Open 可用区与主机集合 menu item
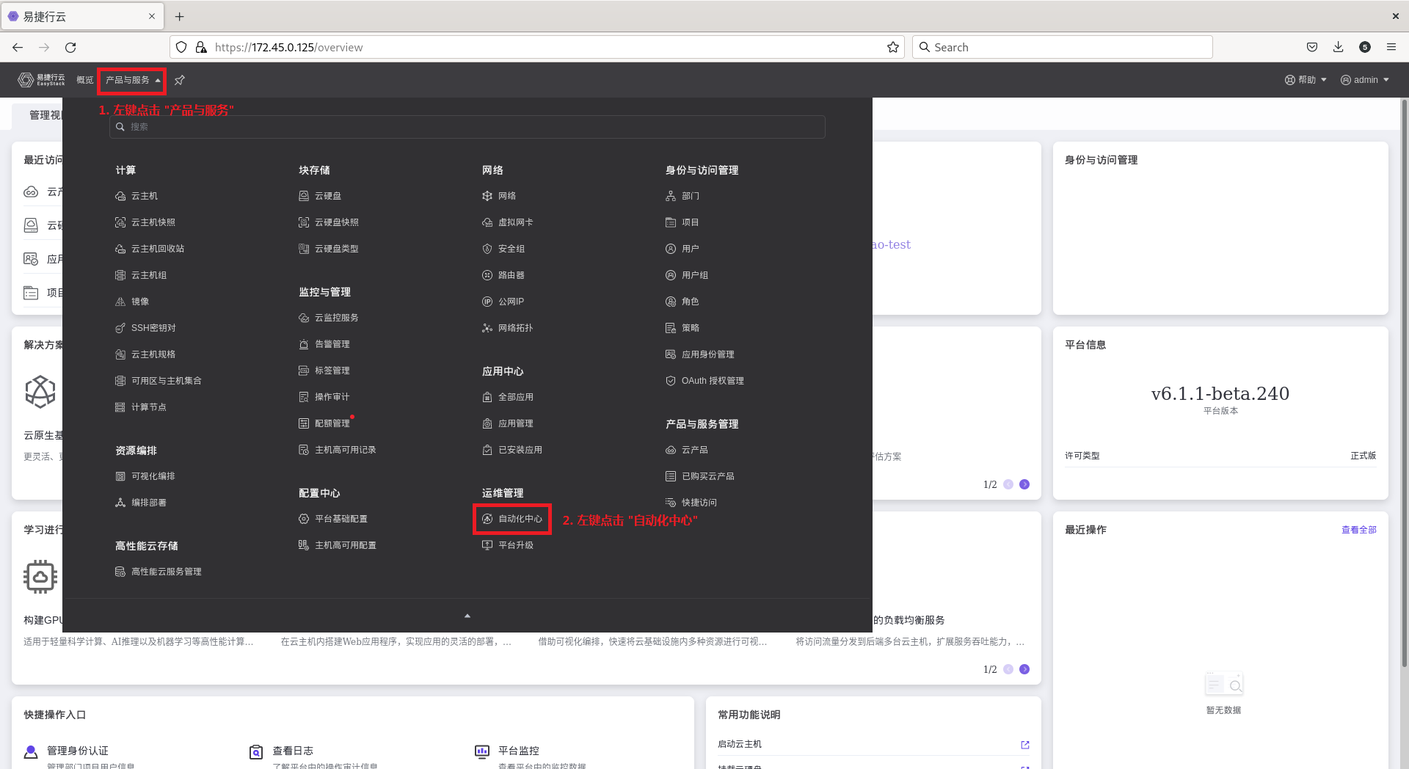This screenshot has width=1409, height=769. [158, 381]
